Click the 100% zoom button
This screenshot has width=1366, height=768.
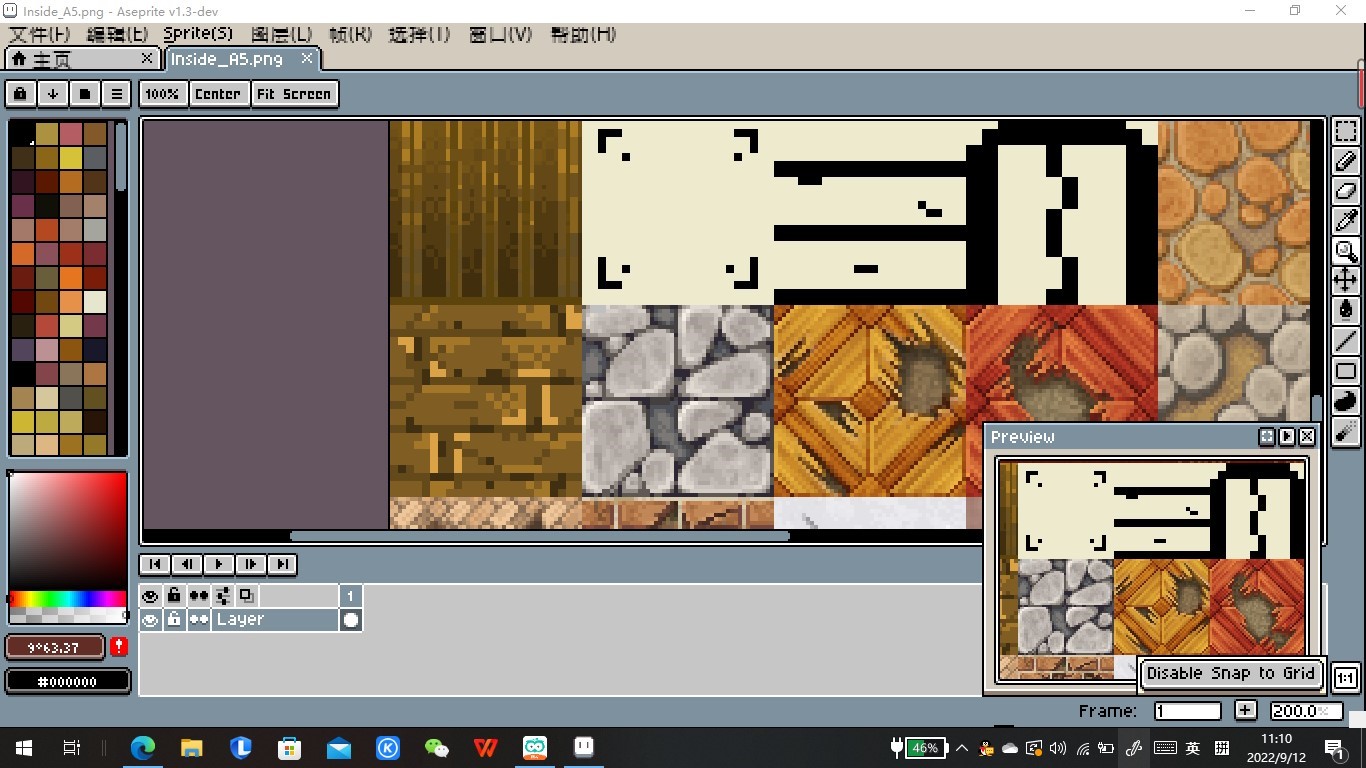162,94
